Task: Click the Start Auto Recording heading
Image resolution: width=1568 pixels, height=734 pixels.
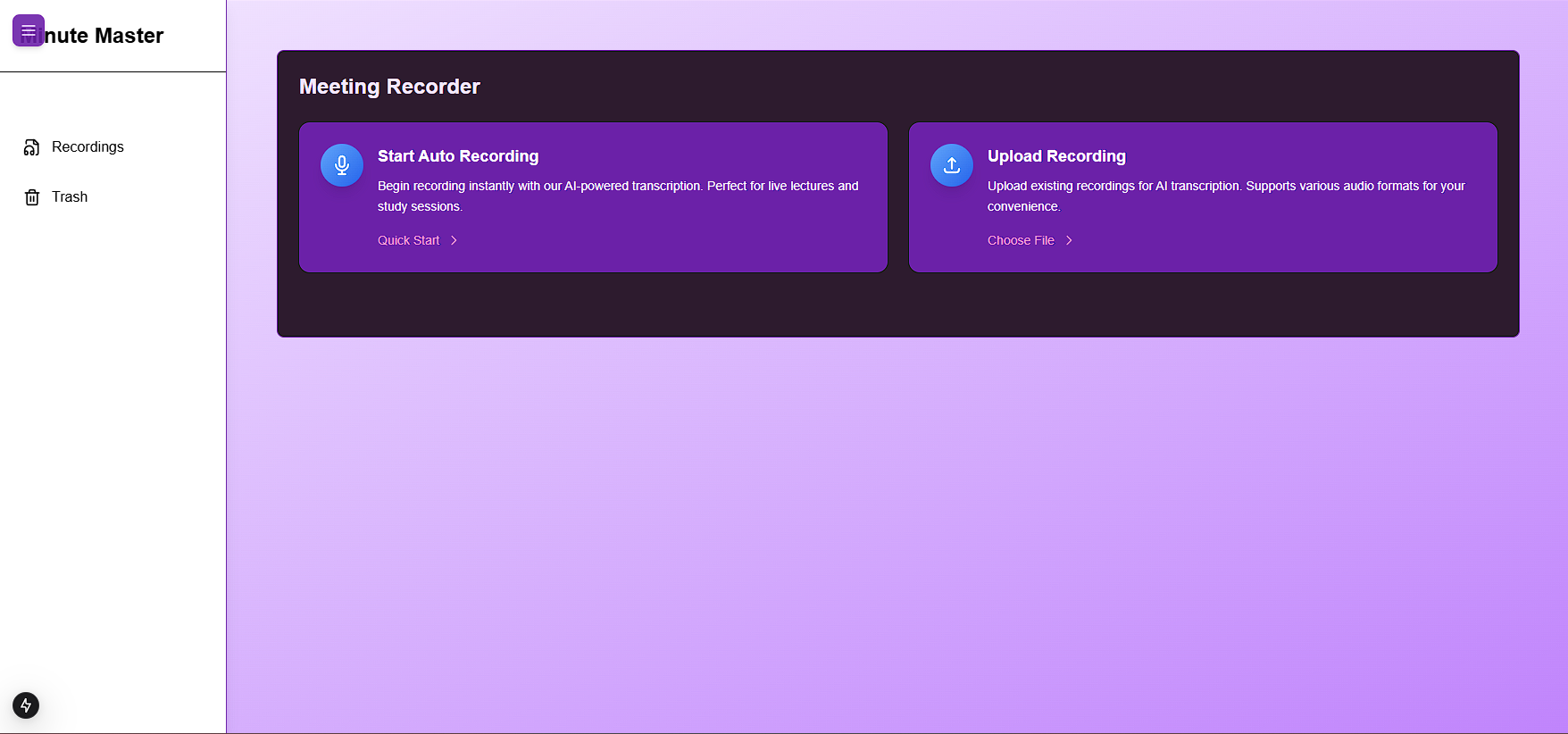Action: 458,156
